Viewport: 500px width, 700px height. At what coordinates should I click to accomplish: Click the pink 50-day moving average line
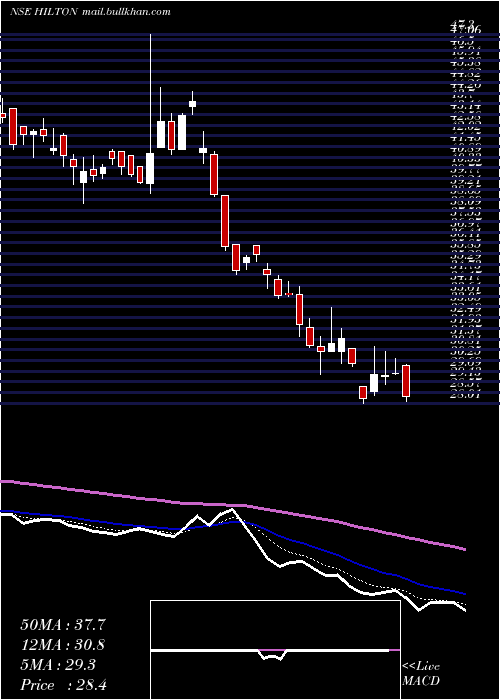[232, 513]
